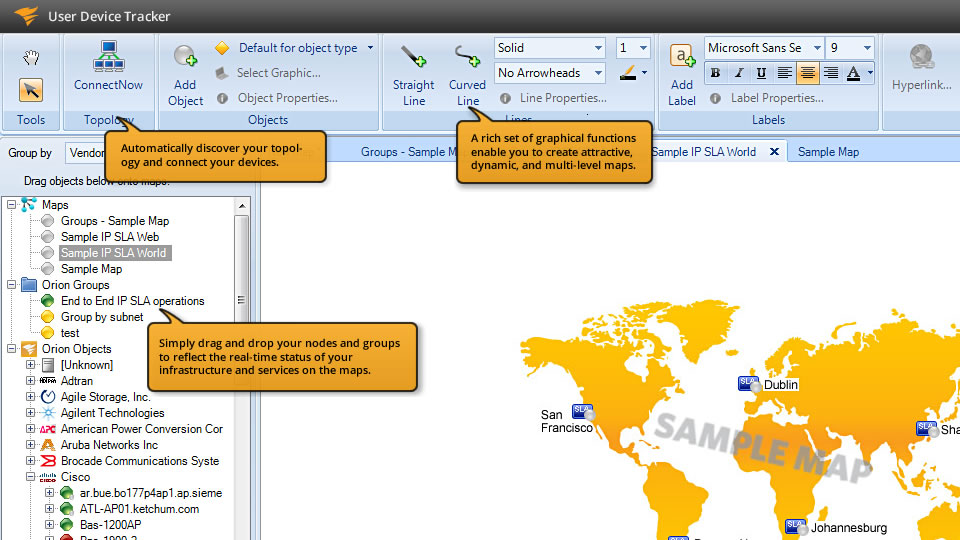This screenshot has width=960, height=540.
Task: Open Label Properties
Action: [x=777, y=98]
